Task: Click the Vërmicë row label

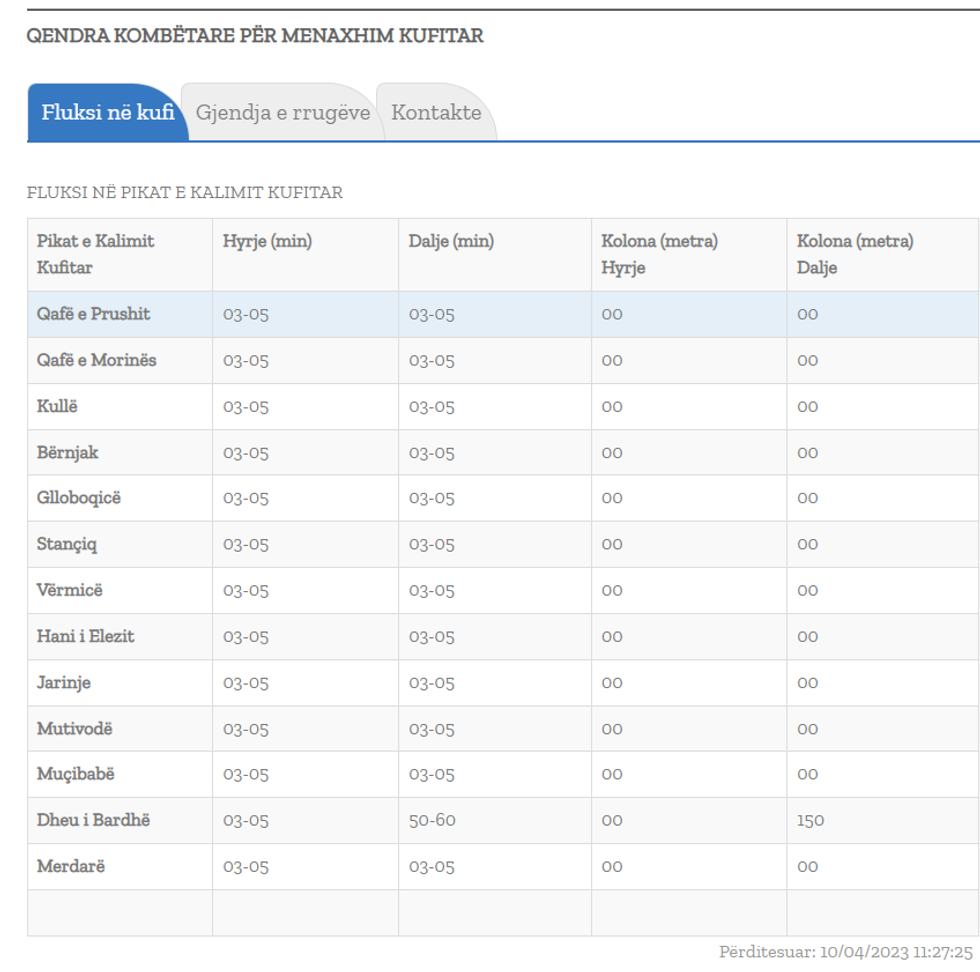Action: point(69,590)
